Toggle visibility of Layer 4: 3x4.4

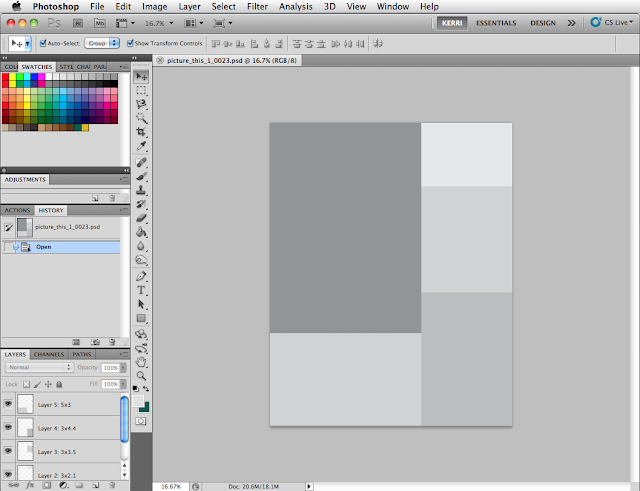pos(8,428)
